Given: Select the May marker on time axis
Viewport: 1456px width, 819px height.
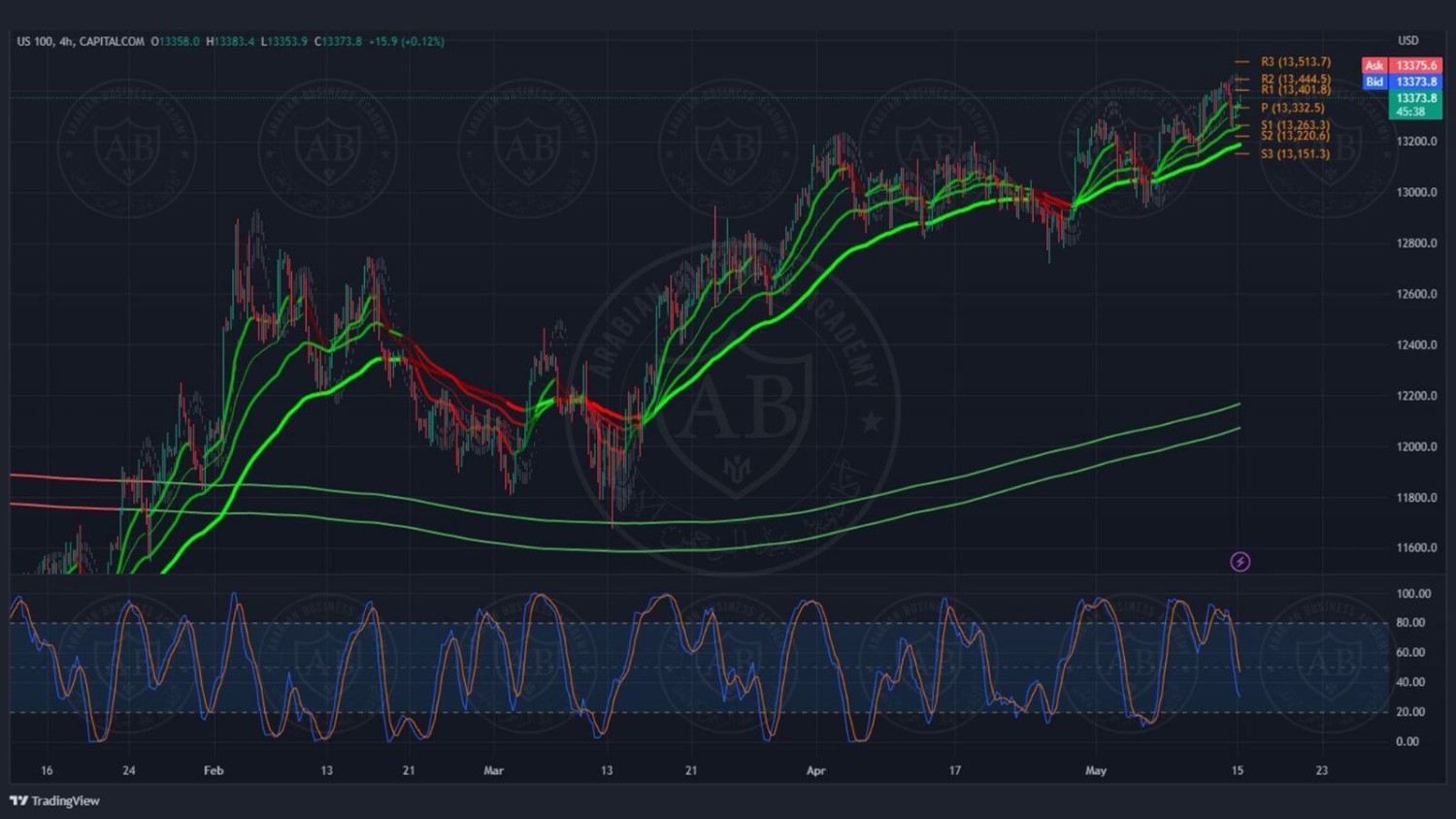Looking at the screenshot, I should pos(1095,770).
